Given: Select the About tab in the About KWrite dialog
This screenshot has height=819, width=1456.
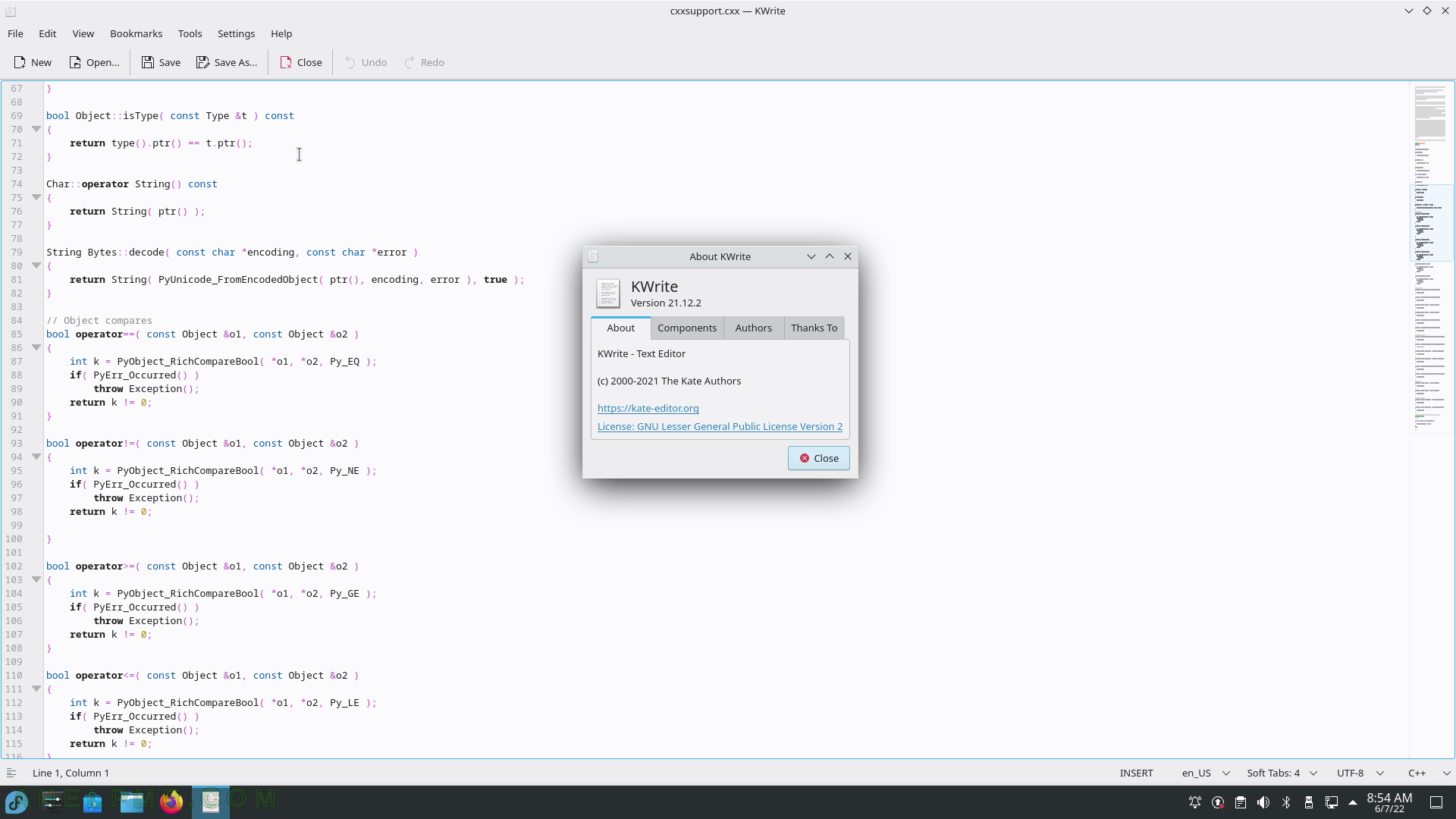Looking at the screenshot, I should [620, 328].
